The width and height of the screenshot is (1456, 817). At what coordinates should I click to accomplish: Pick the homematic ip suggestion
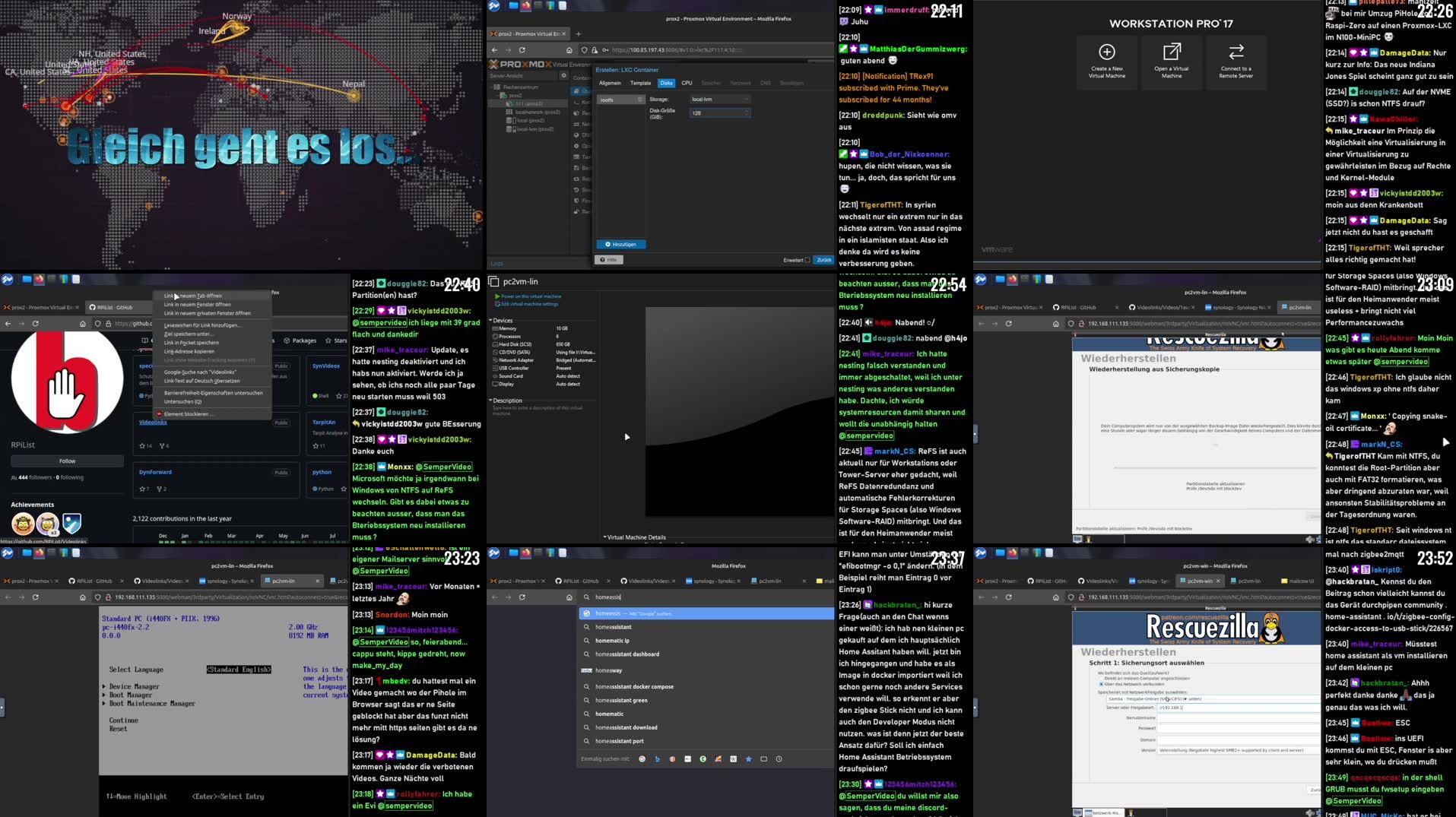pyautogui.click(x=612, y=641)
